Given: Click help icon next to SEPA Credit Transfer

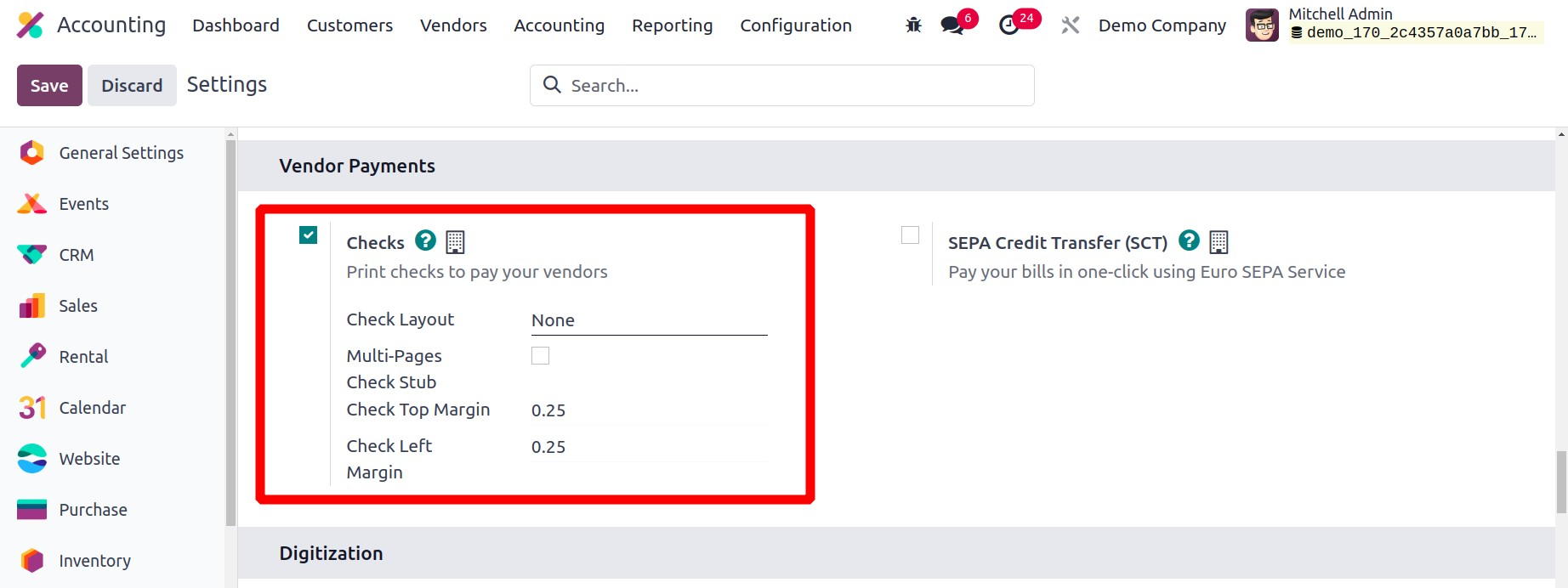Looking at the screenshot, I should point(1189,241).
